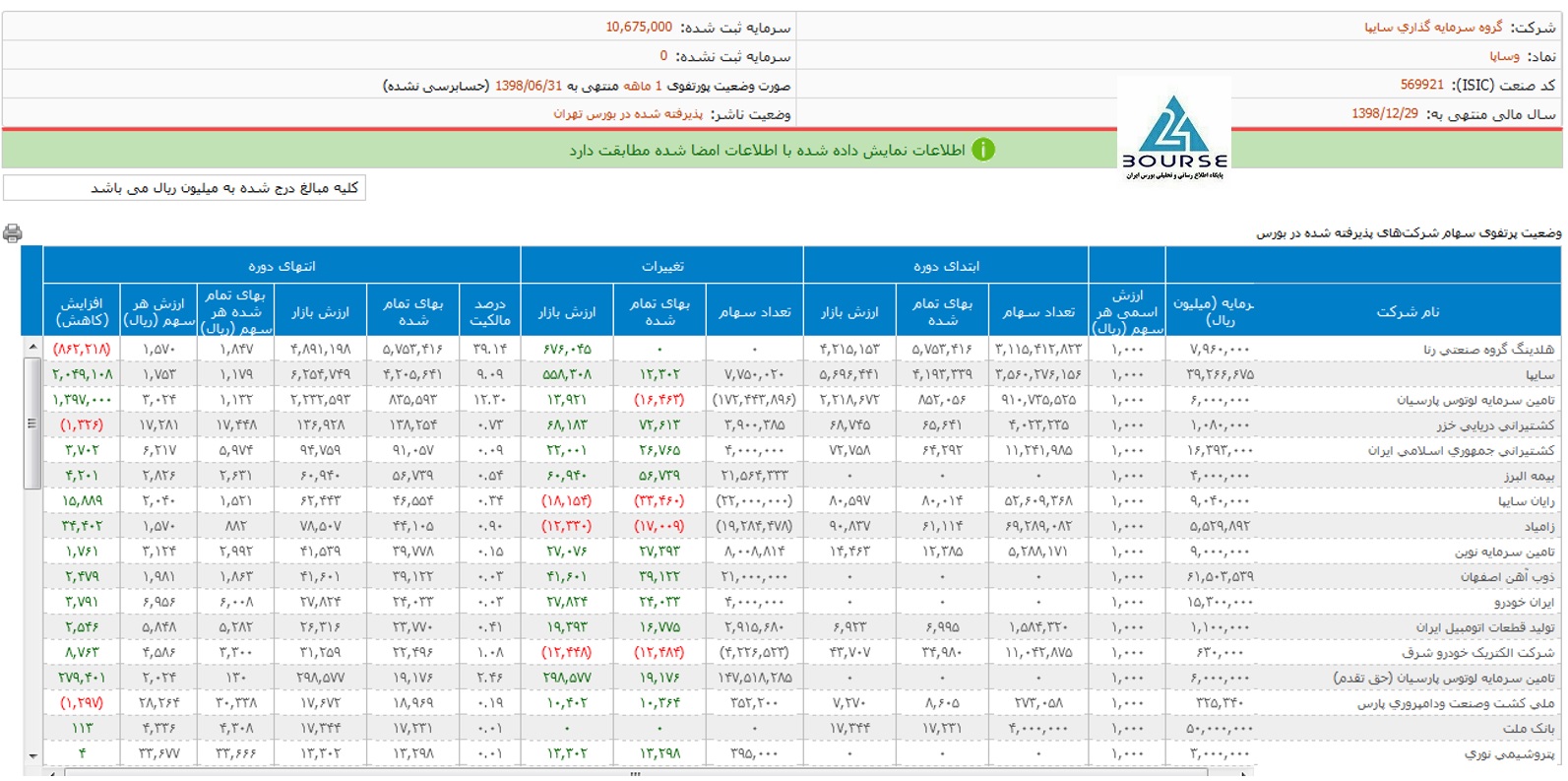Click the portfolio report date 1398/06/31

[529, 86]
